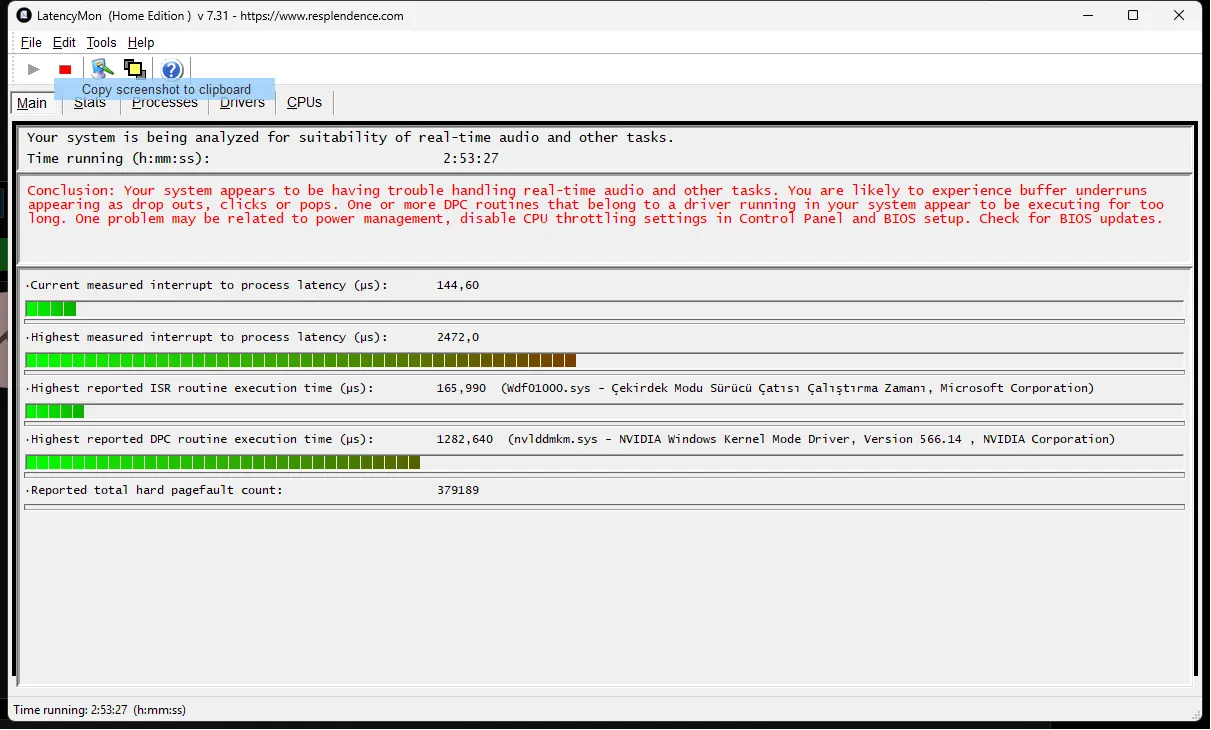The image size is (1211, 730).
Task: Switch to the Processes tab
Action: (x=165, y=102)
